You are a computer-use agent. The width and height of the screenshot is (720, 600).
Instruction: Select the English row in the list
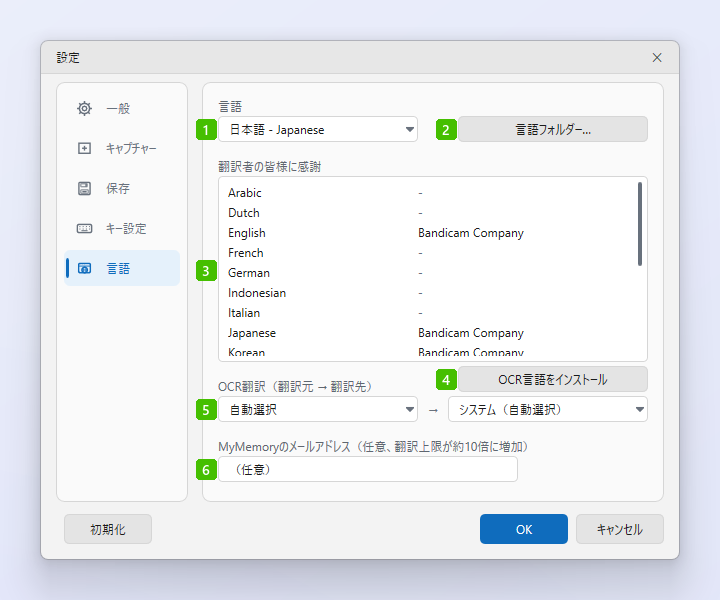coord(428,233)
